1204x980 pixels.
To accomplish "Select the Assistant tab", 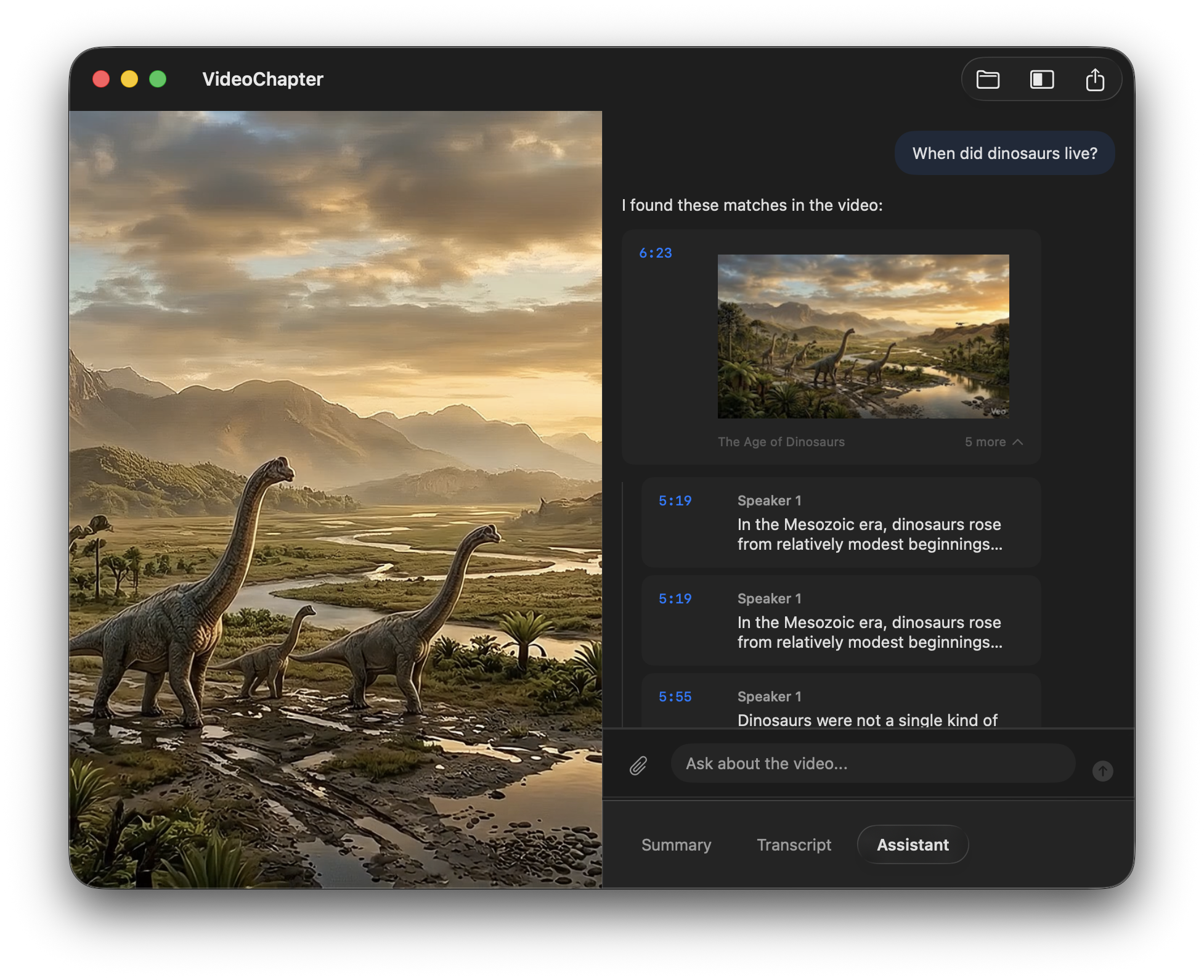I will point(913,844).
